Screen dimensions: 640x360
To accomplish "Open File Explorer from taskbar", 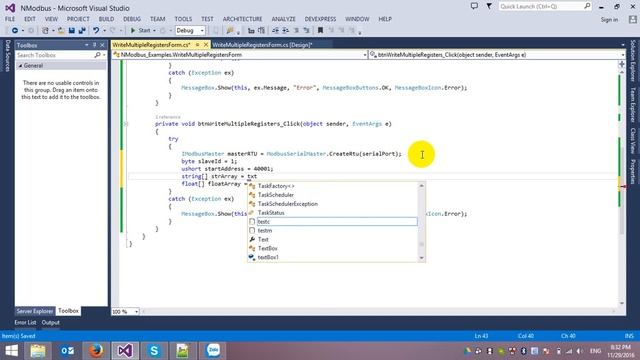I will click(x=38, y=351).
